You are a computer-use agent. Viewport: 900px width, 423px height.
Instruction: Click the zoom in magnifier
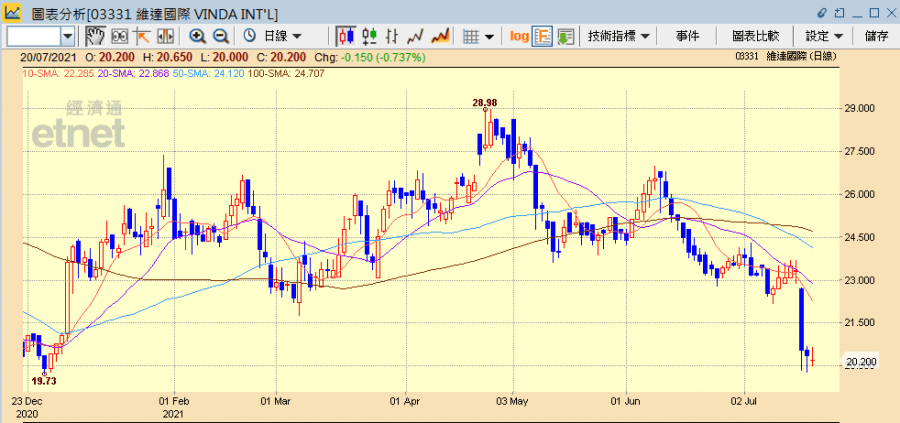197,36
